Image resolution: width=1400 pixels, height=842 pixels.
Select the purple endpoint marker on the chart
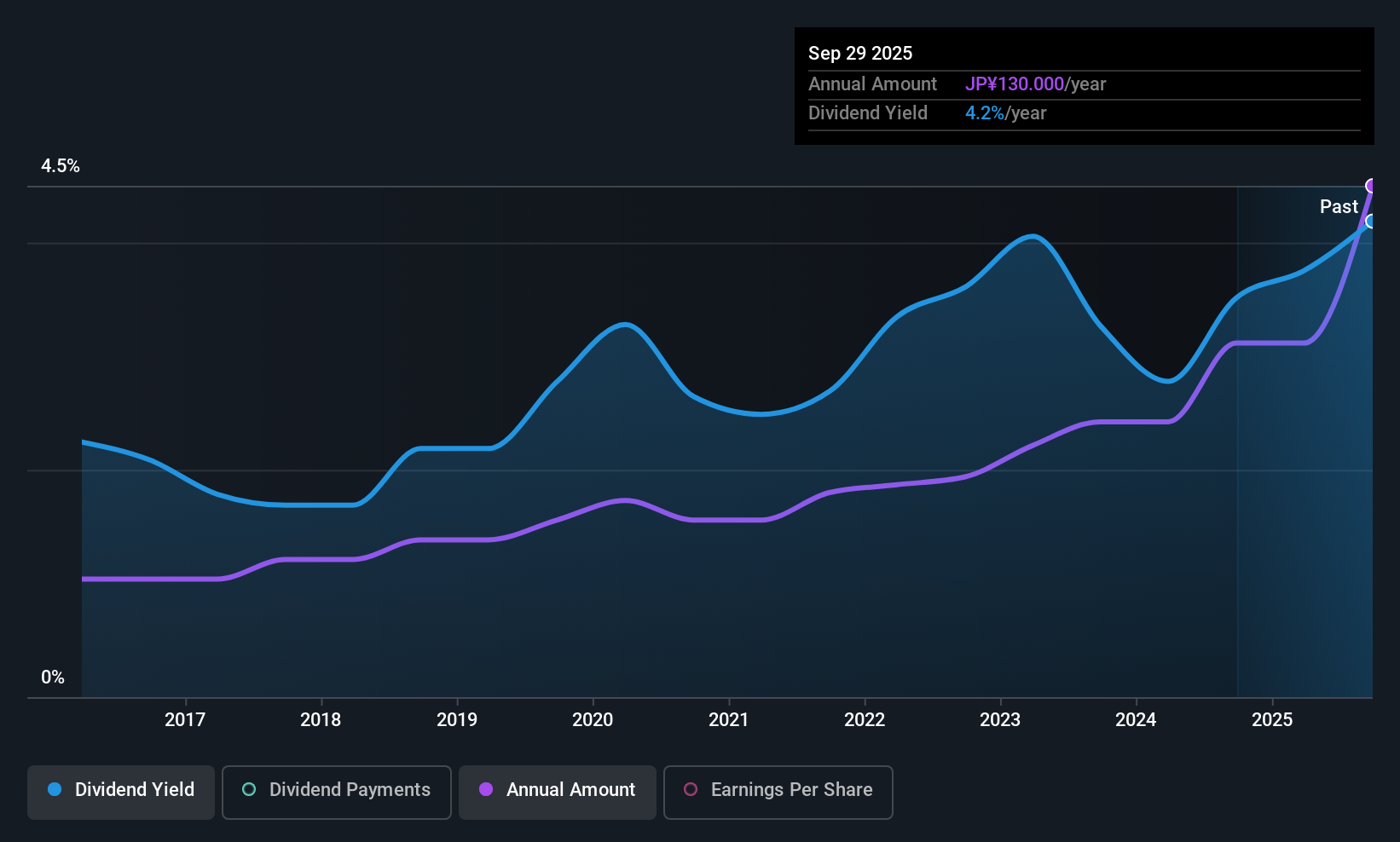[x=1371, y=185]
